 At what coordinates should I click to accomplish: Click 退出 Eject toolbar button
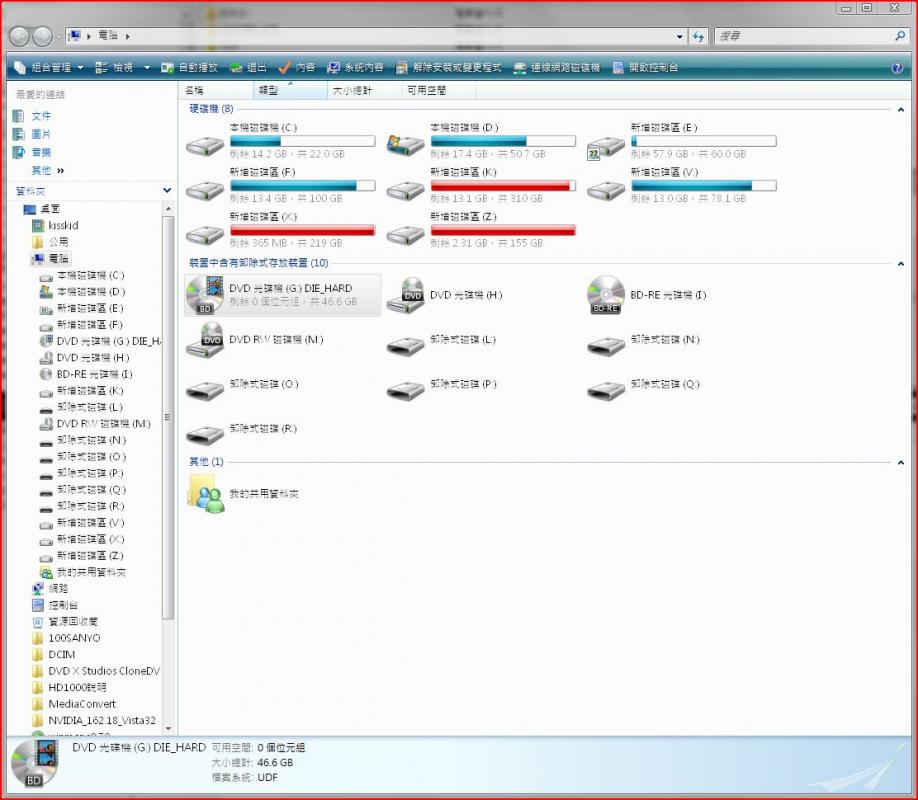249,68
